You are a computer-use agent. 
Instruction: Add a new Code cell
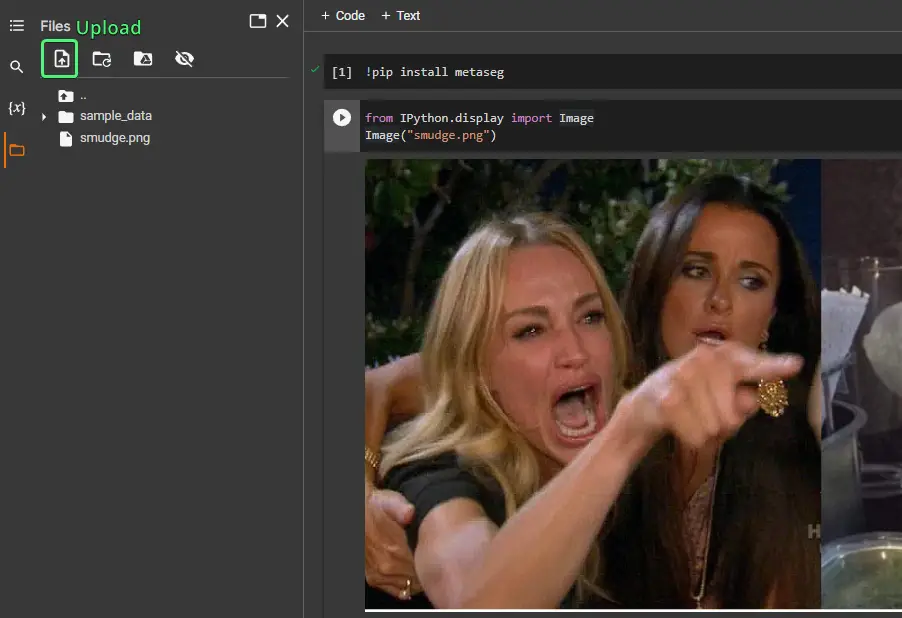[343, 16]
